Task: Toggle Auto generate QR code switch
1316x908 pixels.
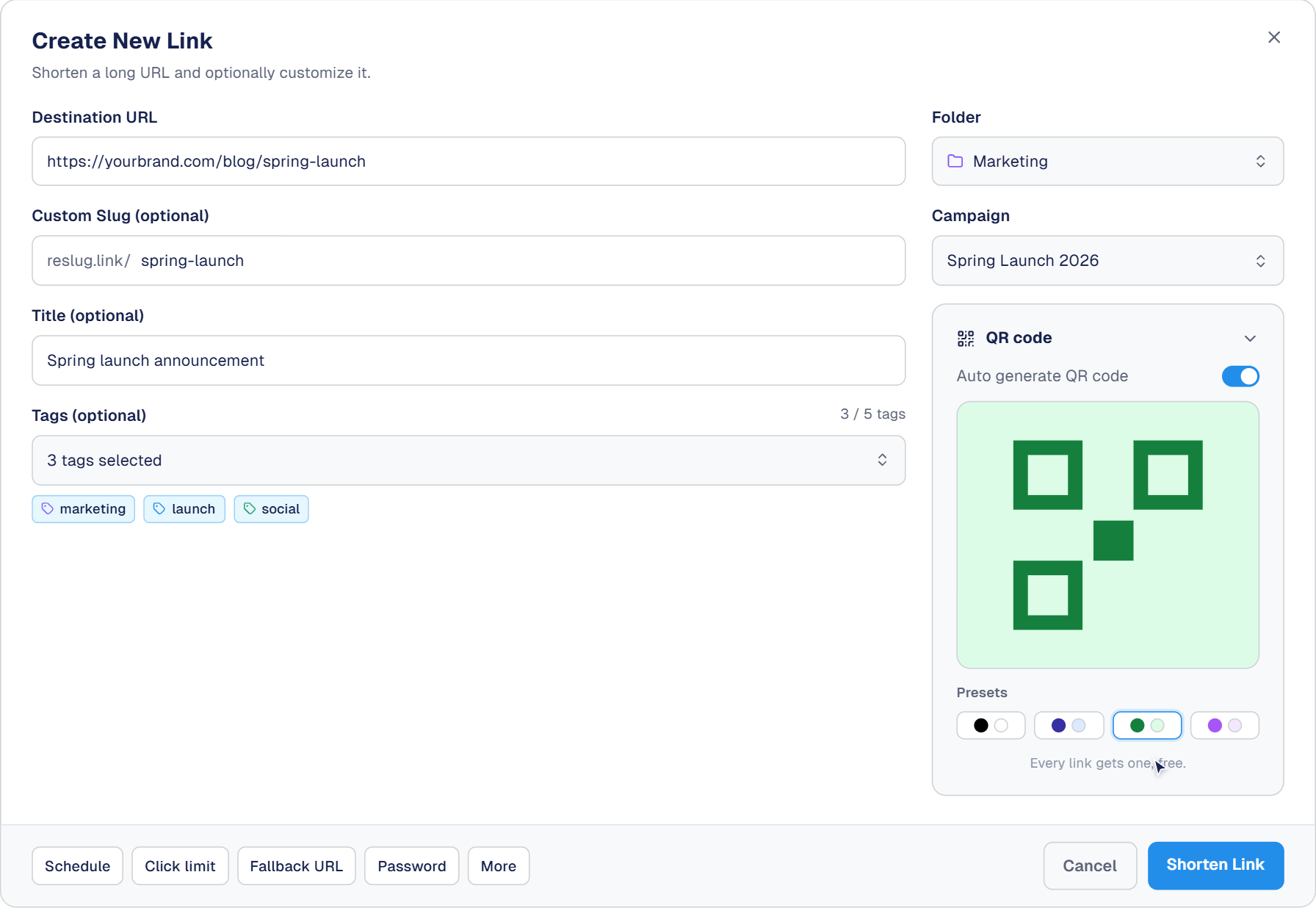Action: coord(1240,376)
